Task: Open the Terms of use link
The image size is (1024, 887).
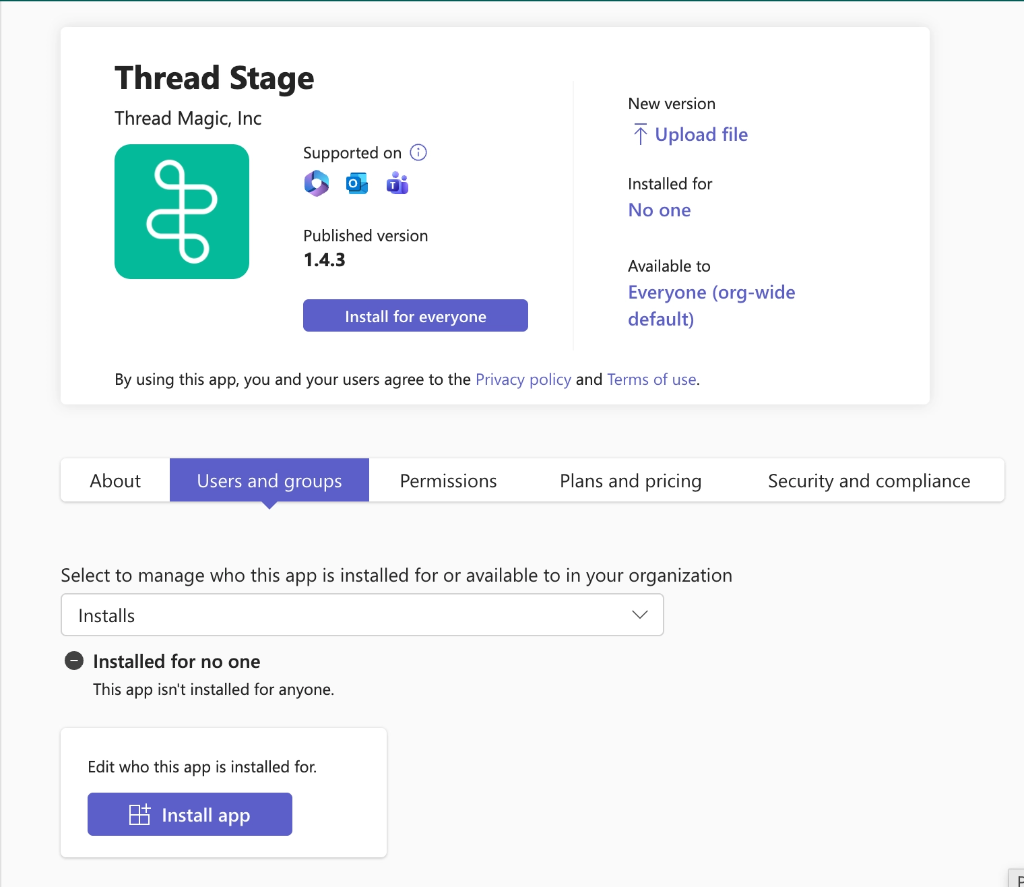Action: [x=651, y=379]
